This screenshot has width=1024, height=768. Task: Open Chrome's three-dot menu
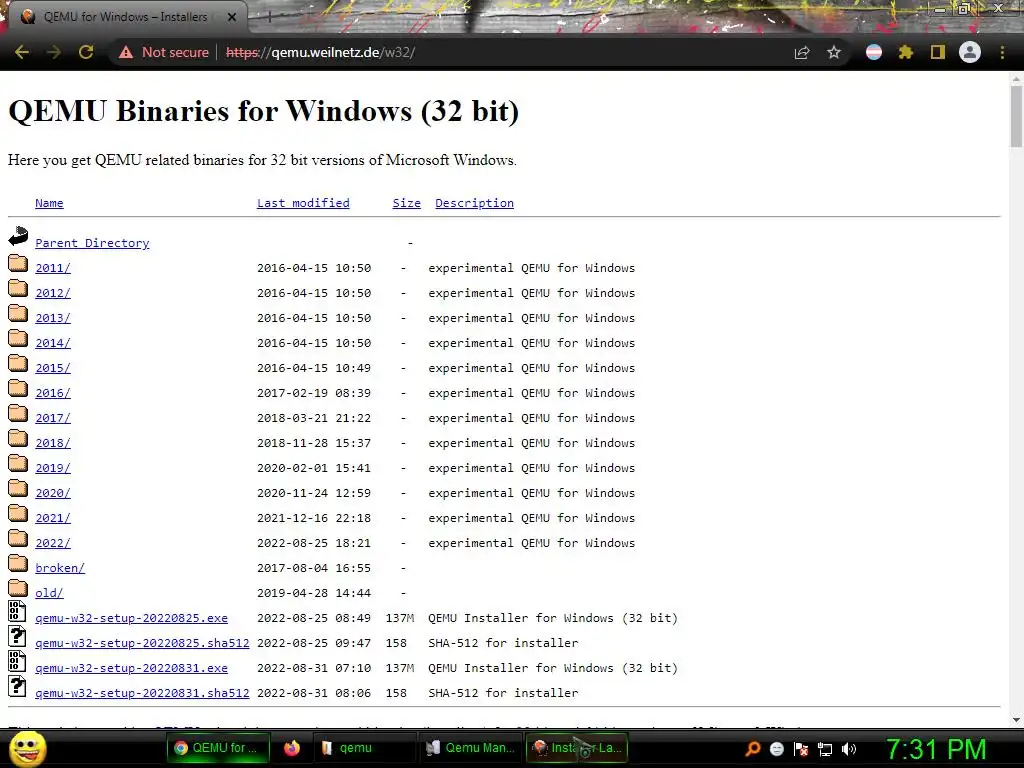click(1002, 52)
